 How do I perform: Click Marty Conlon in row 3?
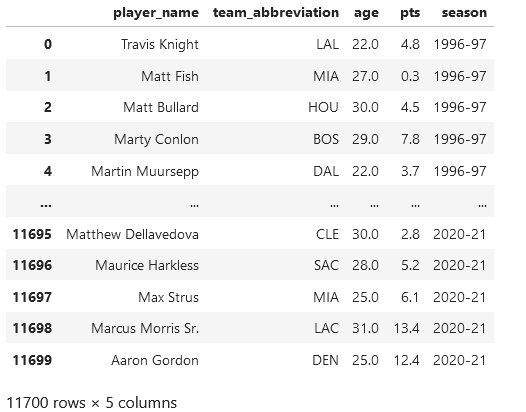[x=156, y=139]
